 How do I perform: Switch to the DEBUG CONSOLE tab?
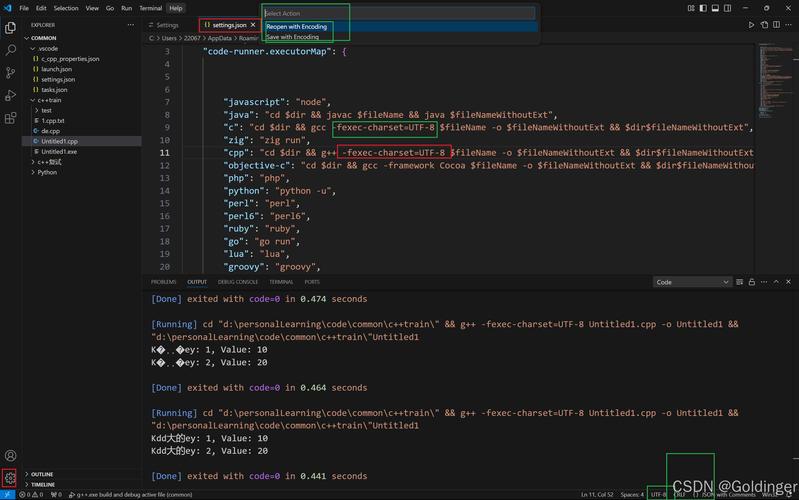coord(238,282)
